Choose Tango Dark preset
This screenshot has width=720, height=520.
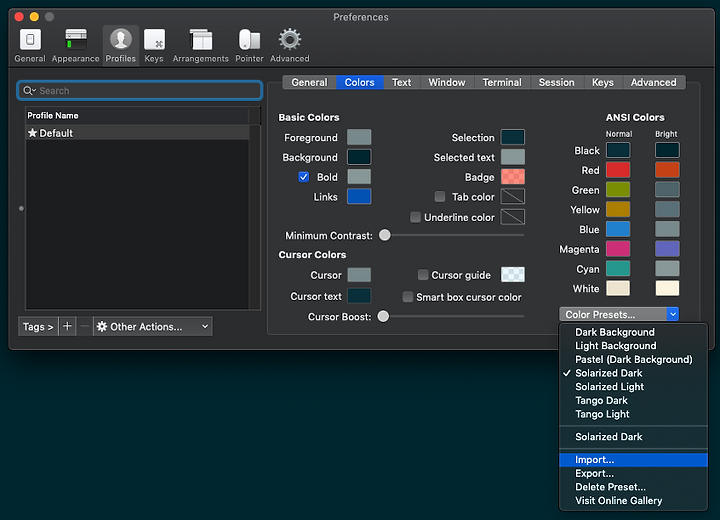point(633,401)
